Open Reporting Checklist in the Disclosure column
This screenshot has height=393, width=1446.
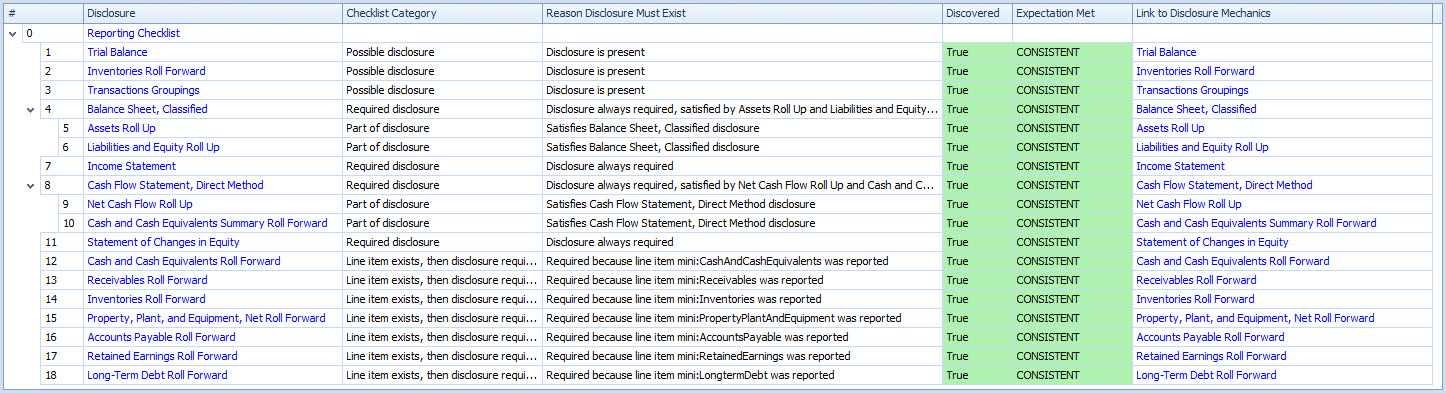pyautogui.click(x=133, y=33)
